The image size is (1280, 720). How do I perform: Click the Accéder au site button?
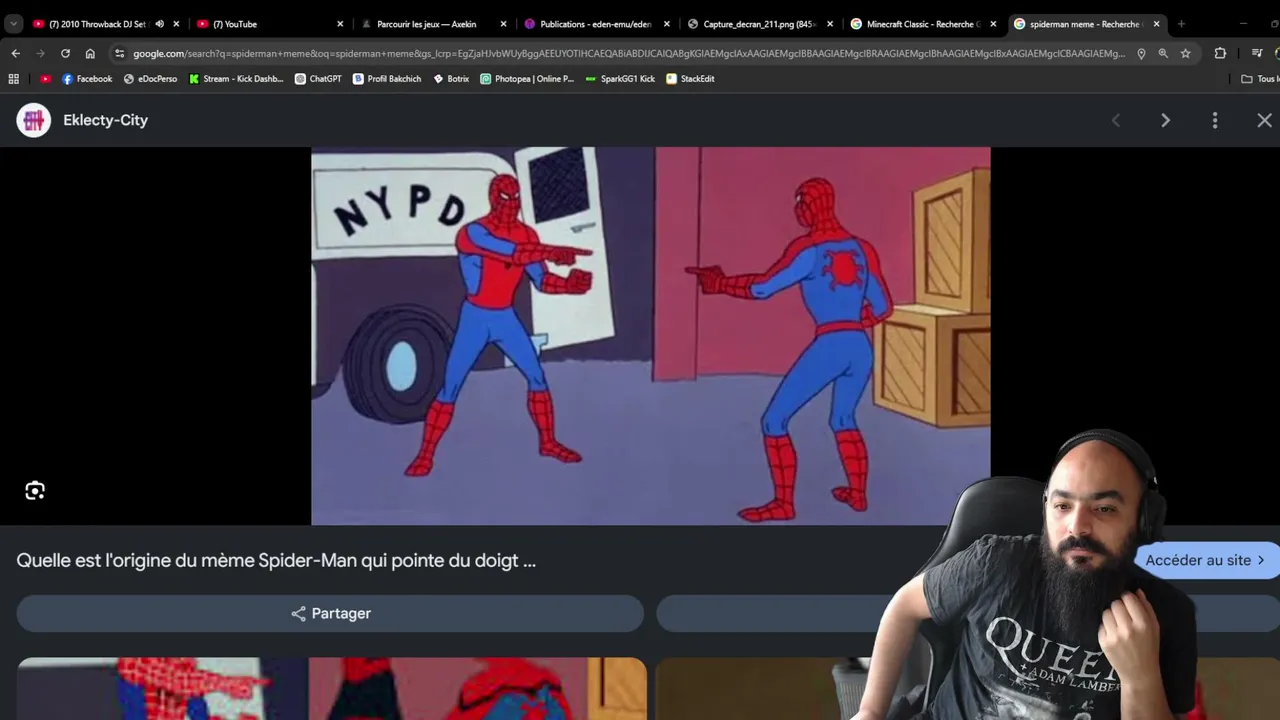(x=1205, y=560)
